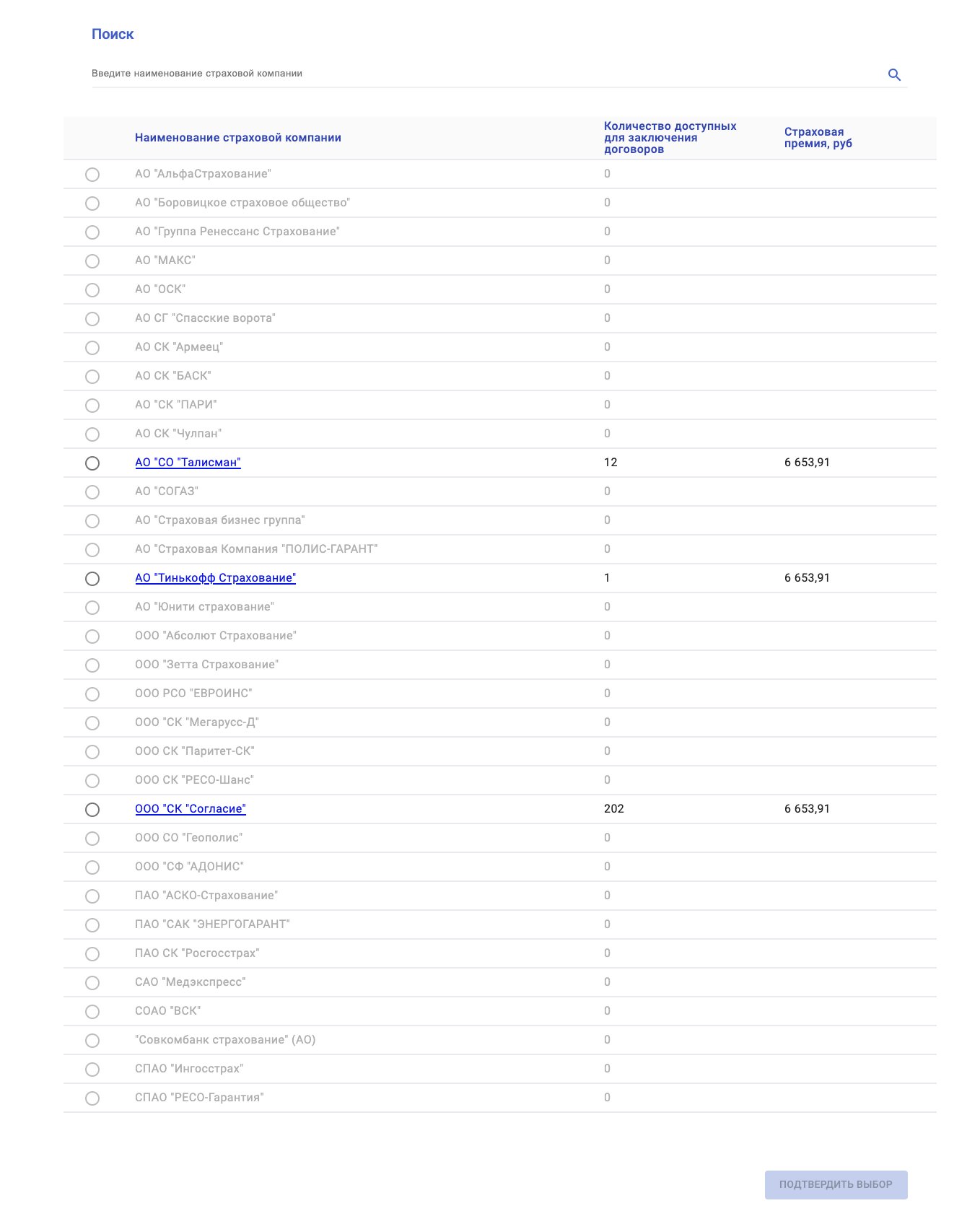Pick the СОАО "ВСК" radio button
Screen dimensions: 980x1211
point(92,1012)
